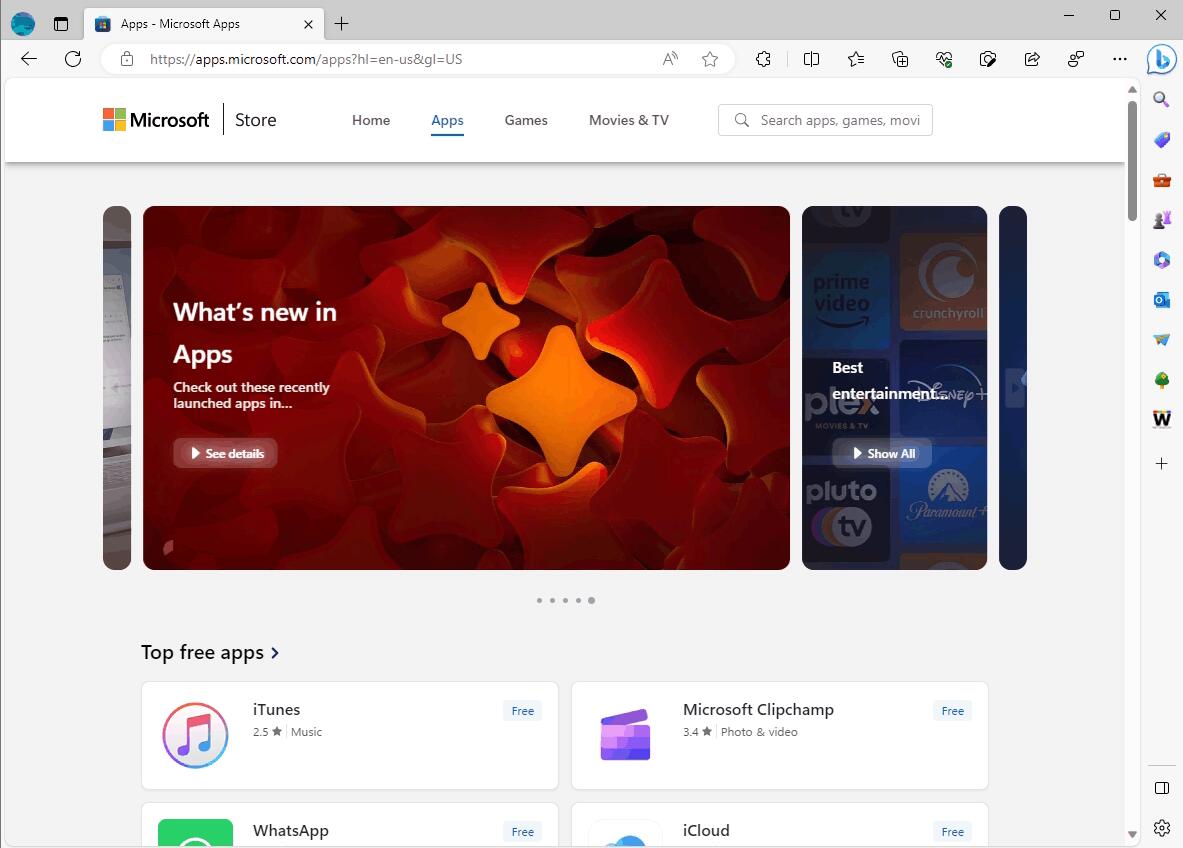
Task: Click Free badge on Microsoft Clipchamp
Action: click(x=952, y=711)
